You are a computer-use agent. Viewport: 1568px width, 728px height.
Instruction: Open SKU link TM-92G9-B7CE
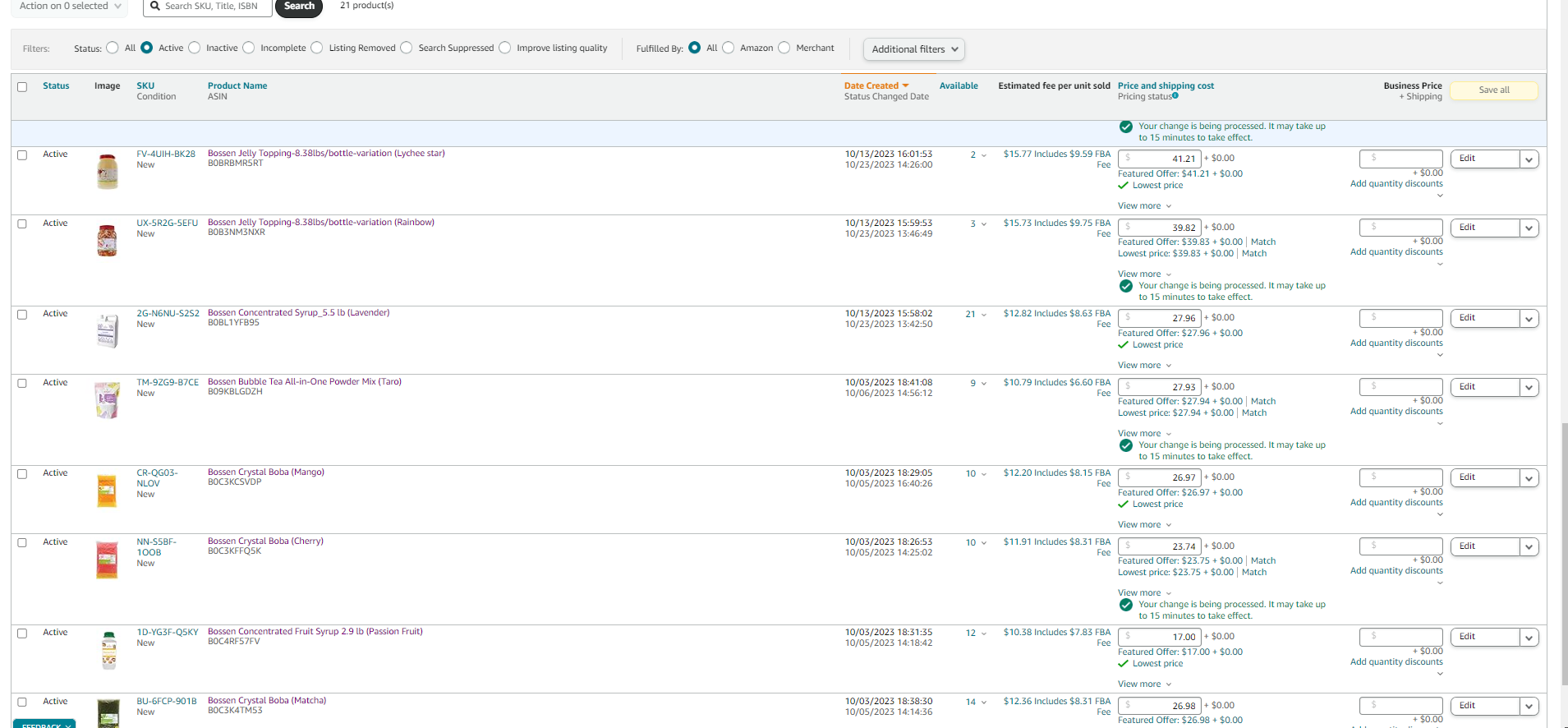(168, 382)
